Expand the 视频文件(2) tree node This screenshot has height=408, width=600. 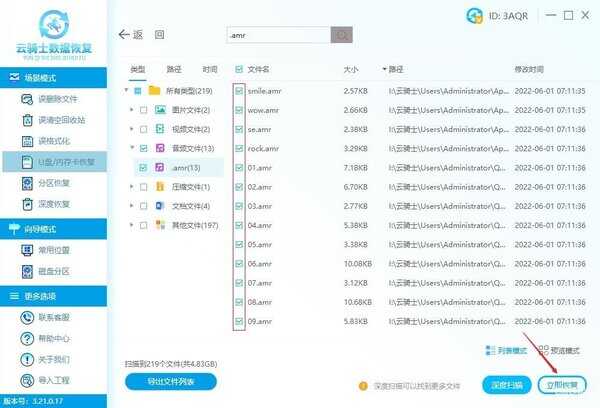coord(132,129)
